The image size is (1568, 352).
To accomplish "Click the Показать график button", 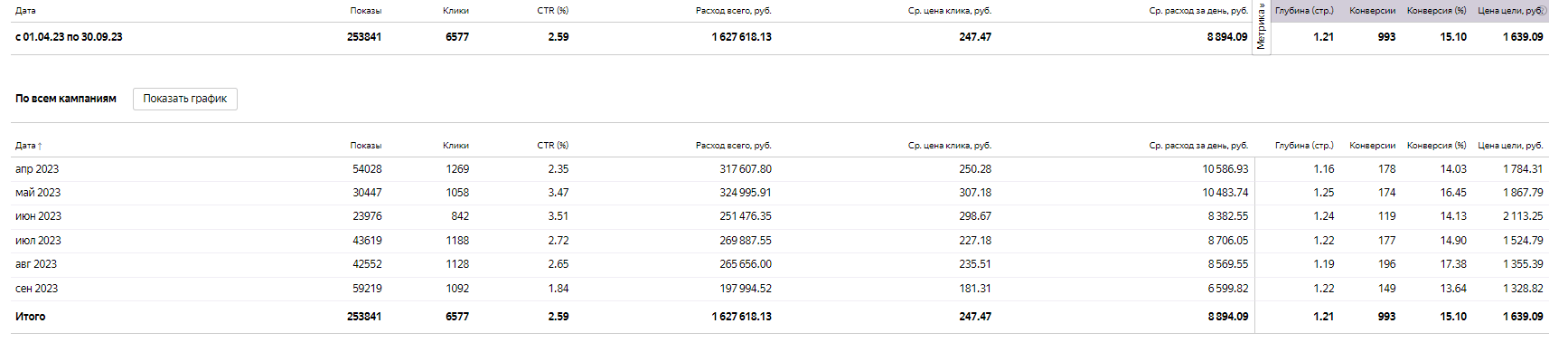I will (185, 99).
